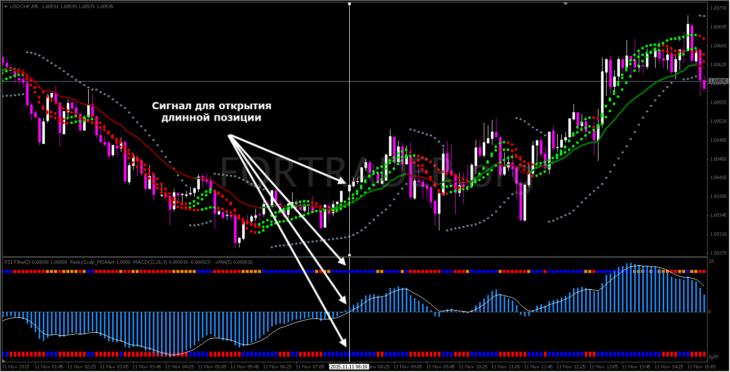The height and width of the screenshot is (372, 730).
Task: Click the RenkoScalp_MSAlert indicator label
Action: click(93, 262)
